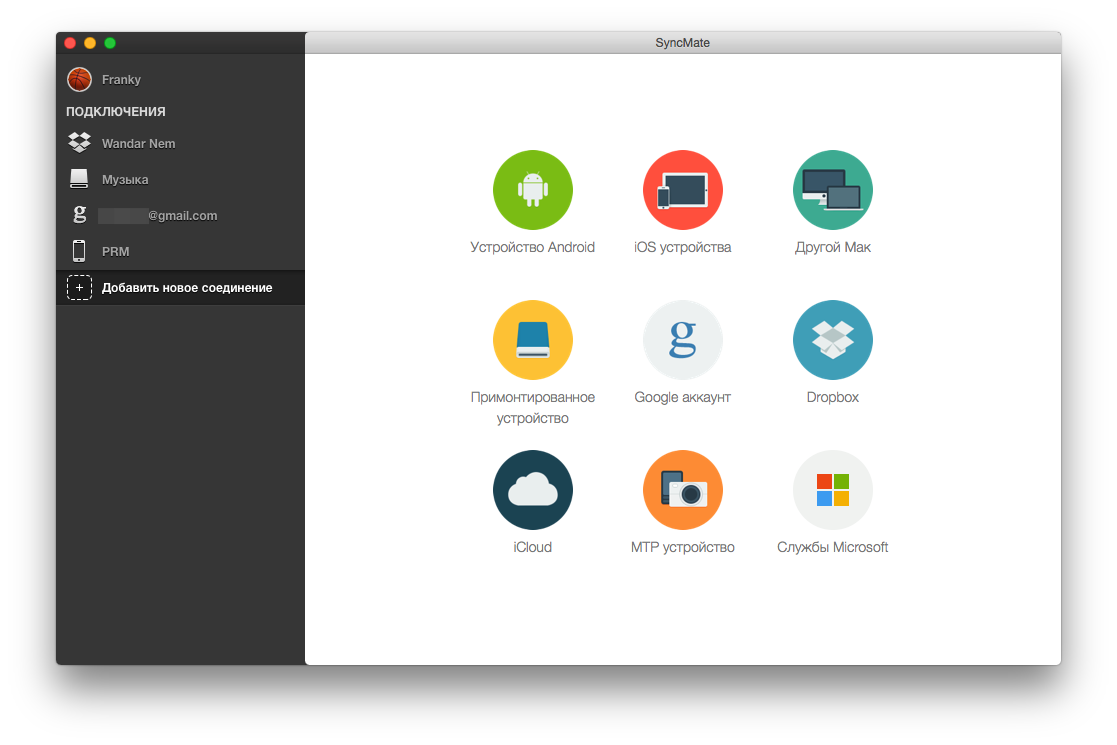Open the Google account connection icon
Screen dimensions: 1117x745
point(682,340)
